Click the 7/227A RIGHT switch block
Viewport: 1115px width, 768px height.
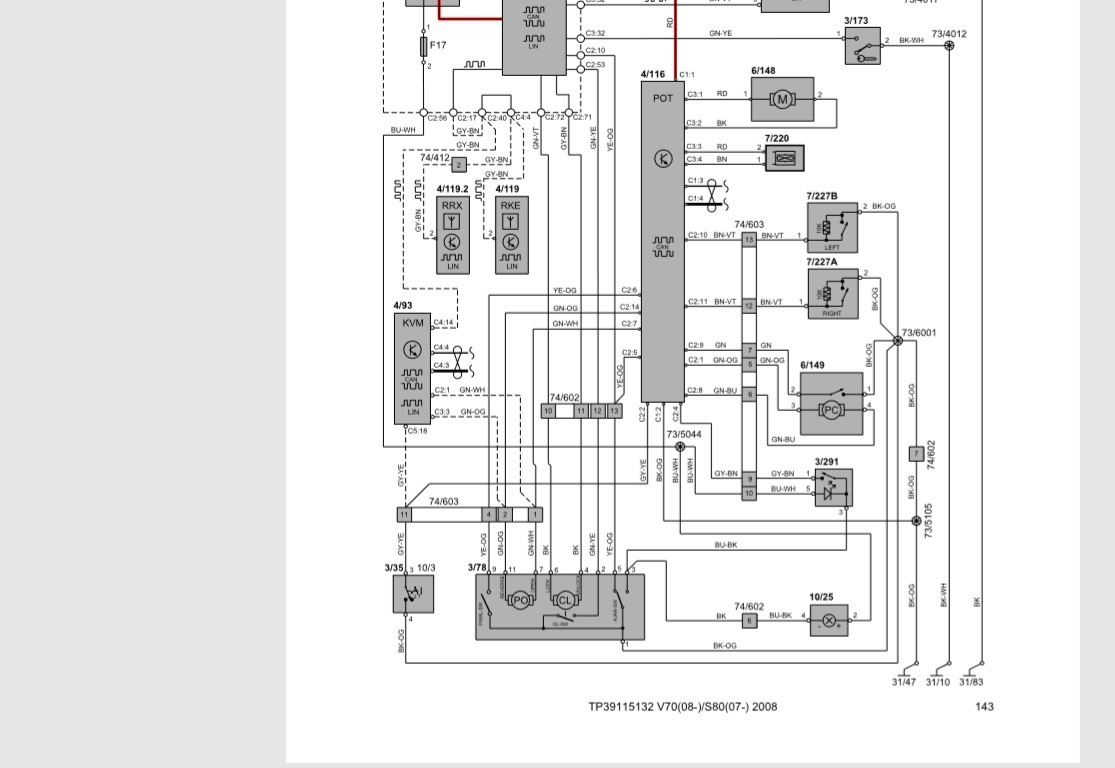[x=832, y=295]
